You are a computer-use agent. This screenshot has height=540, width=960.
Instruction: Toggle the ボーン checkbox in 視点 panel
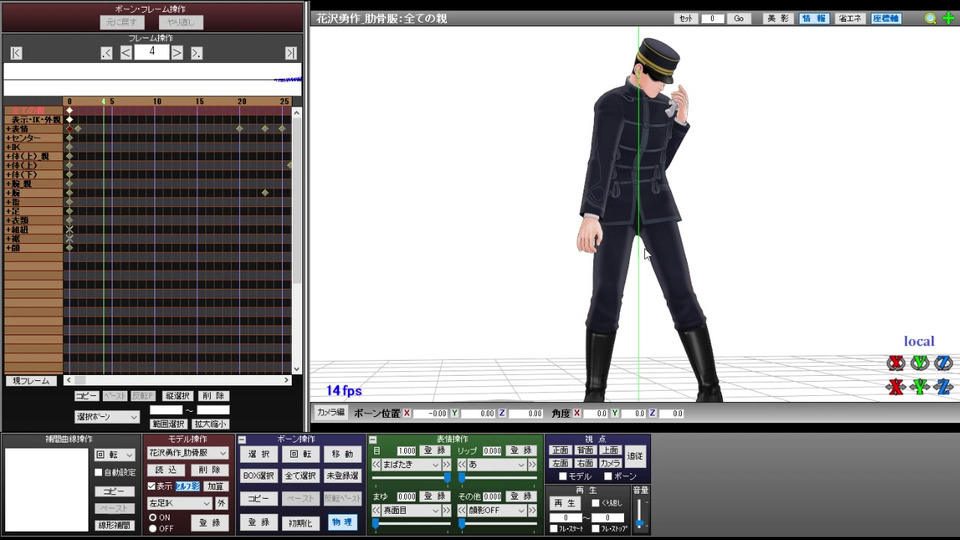(608, 476)
